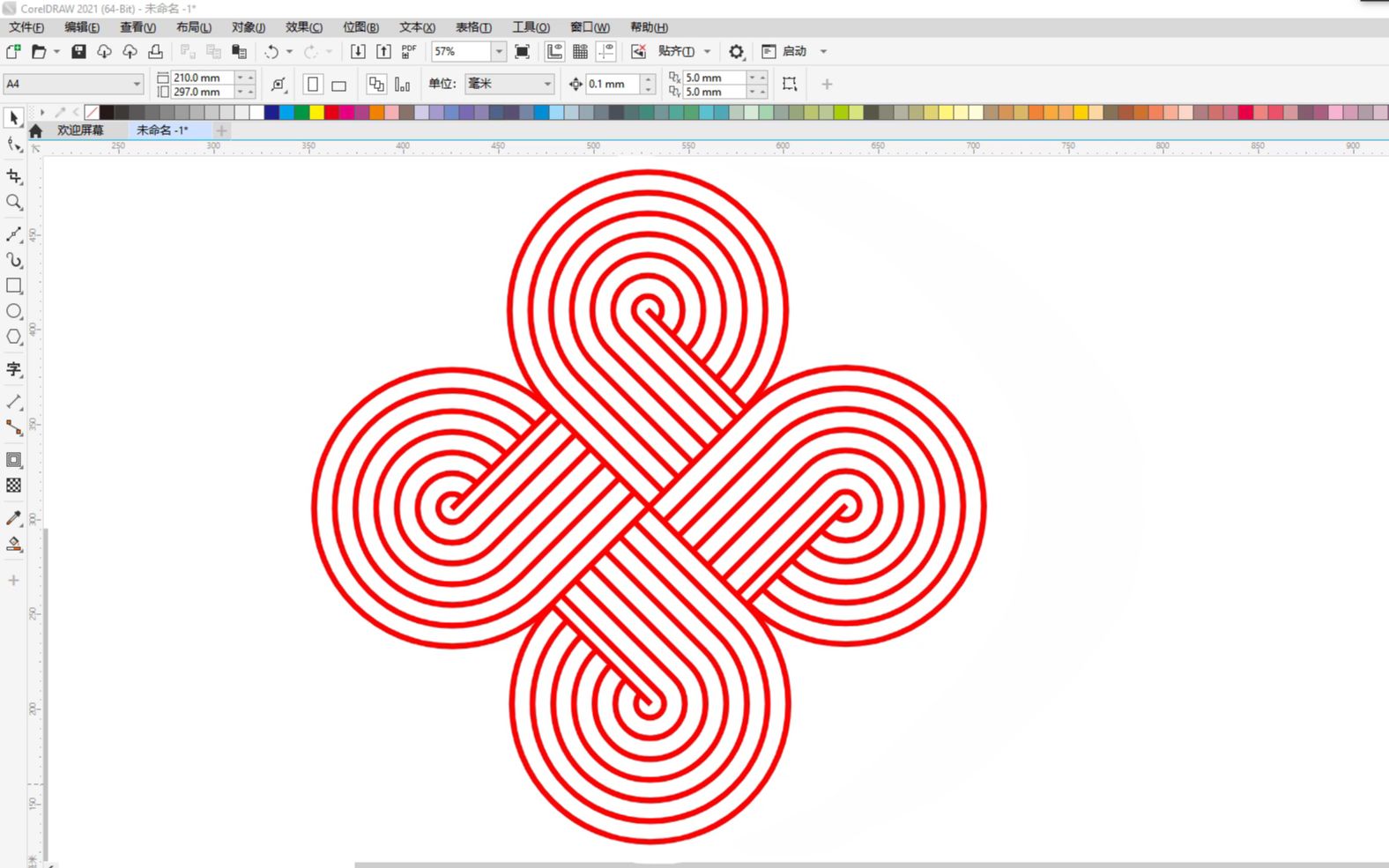Pick the yellow color swatch
This screenshot has width=1389, height=868.
point(316,113)
